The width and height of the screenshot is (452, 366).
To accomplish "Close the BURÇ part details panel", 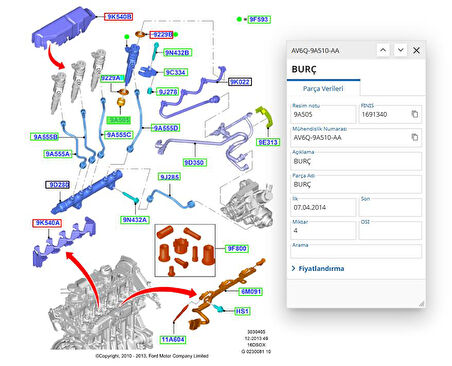I will (416, 50).
